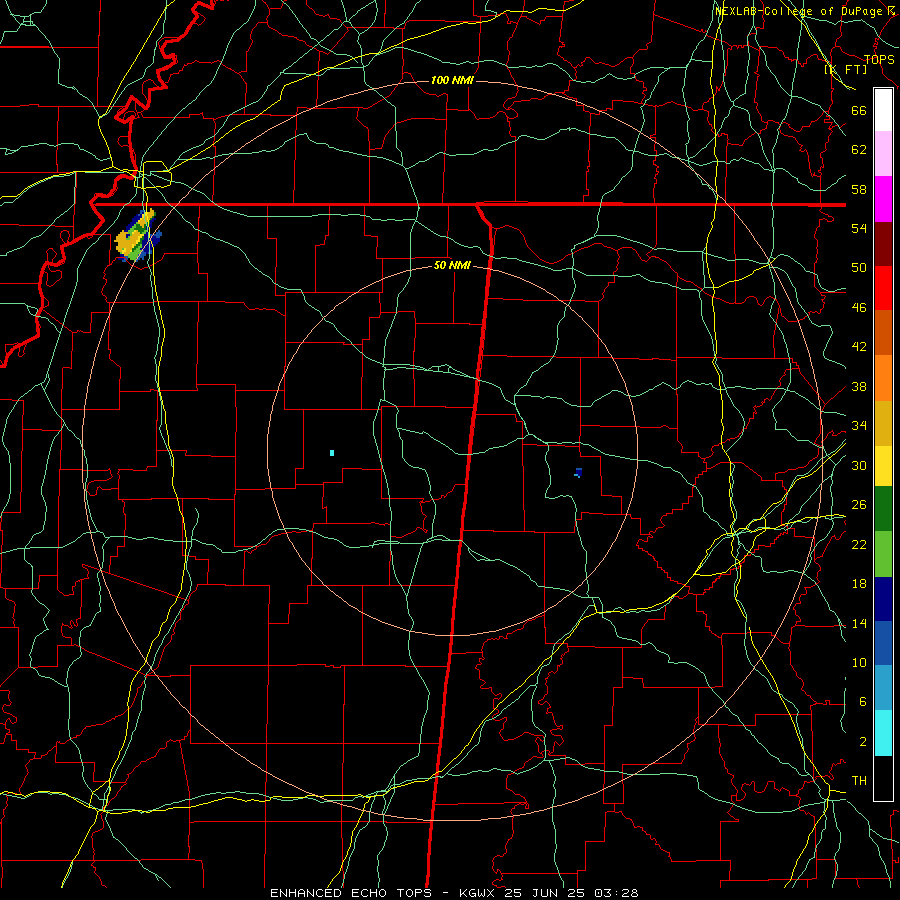The height and width of the screenshot is (900, 900).
Task: Click the 03:28 time stamp
Action: [x=616, y=893]
